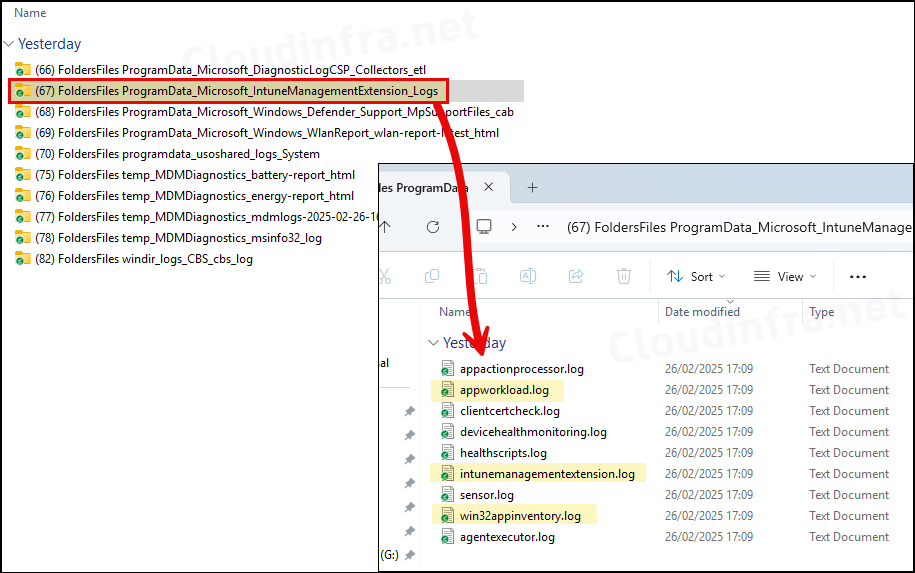Click the Copy toolbar icon

click(432, 276)
